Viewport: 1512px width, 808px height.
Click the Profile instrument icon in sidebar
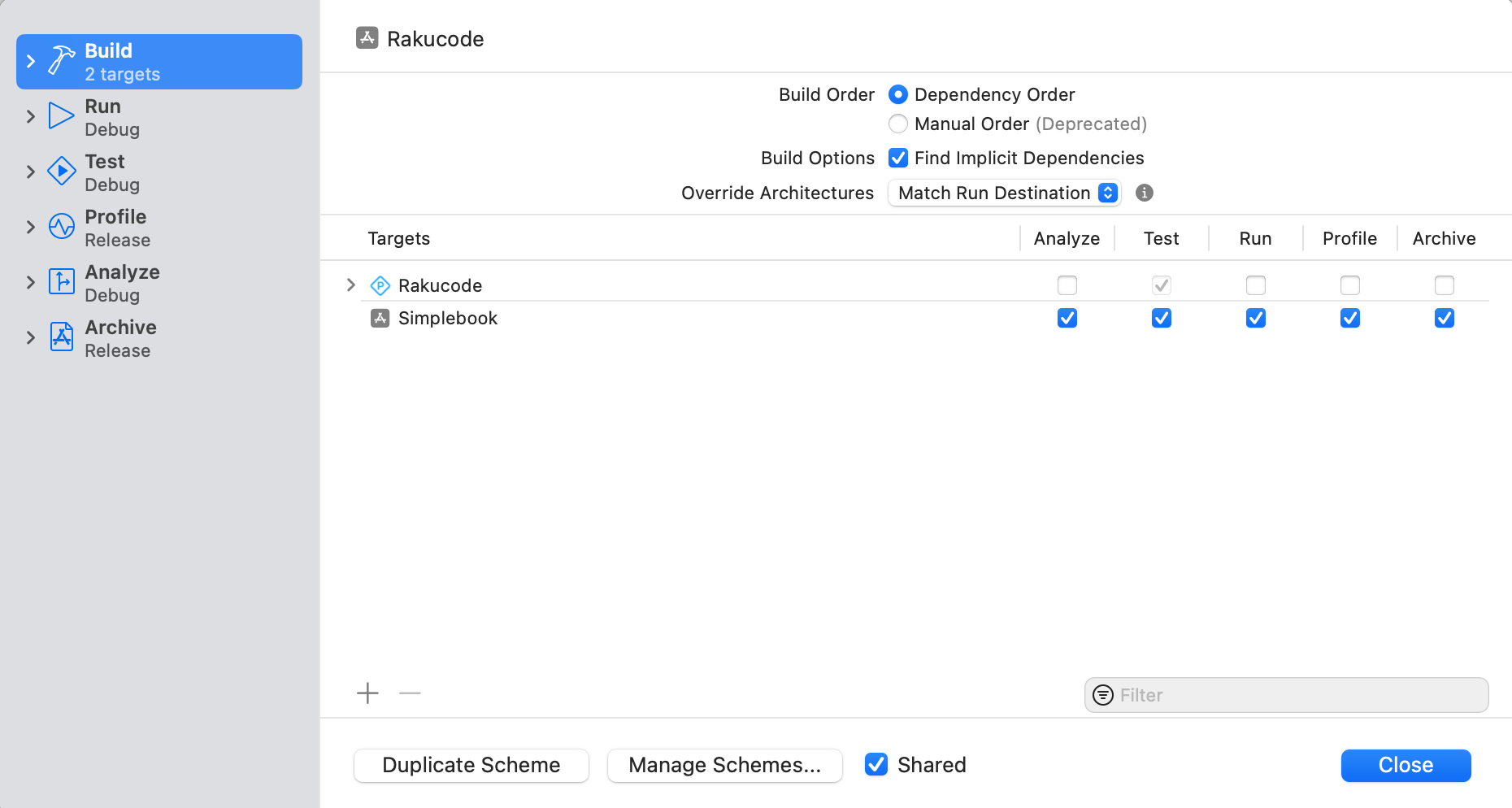[62, 227]
